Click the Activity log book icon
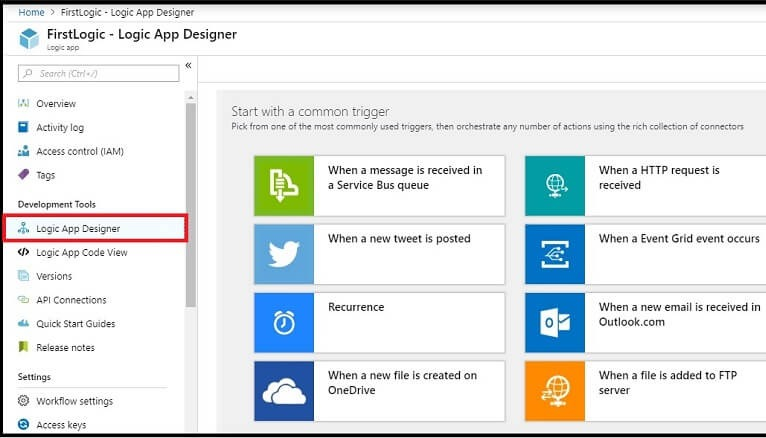The width and height of the screenshot is (766, 438). 23,127
